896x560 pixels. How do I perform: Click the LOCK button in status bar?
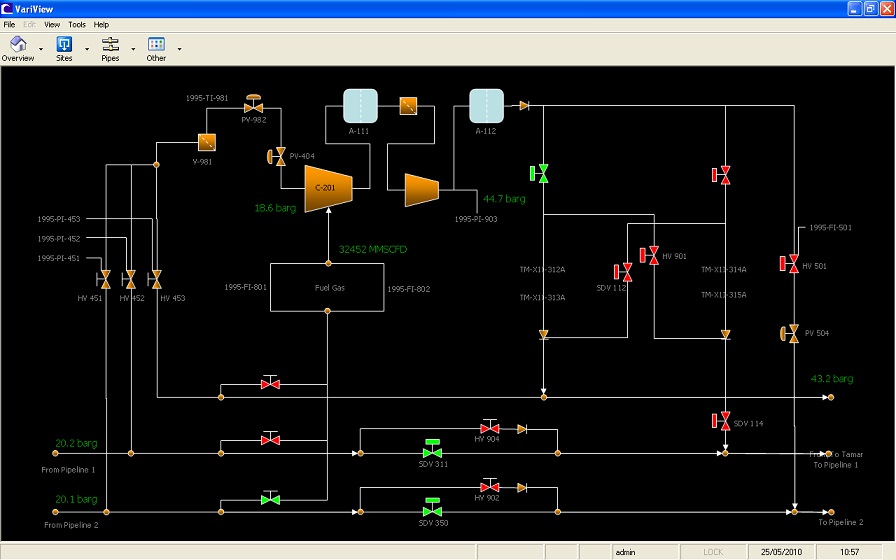click(x=713, y=552)
